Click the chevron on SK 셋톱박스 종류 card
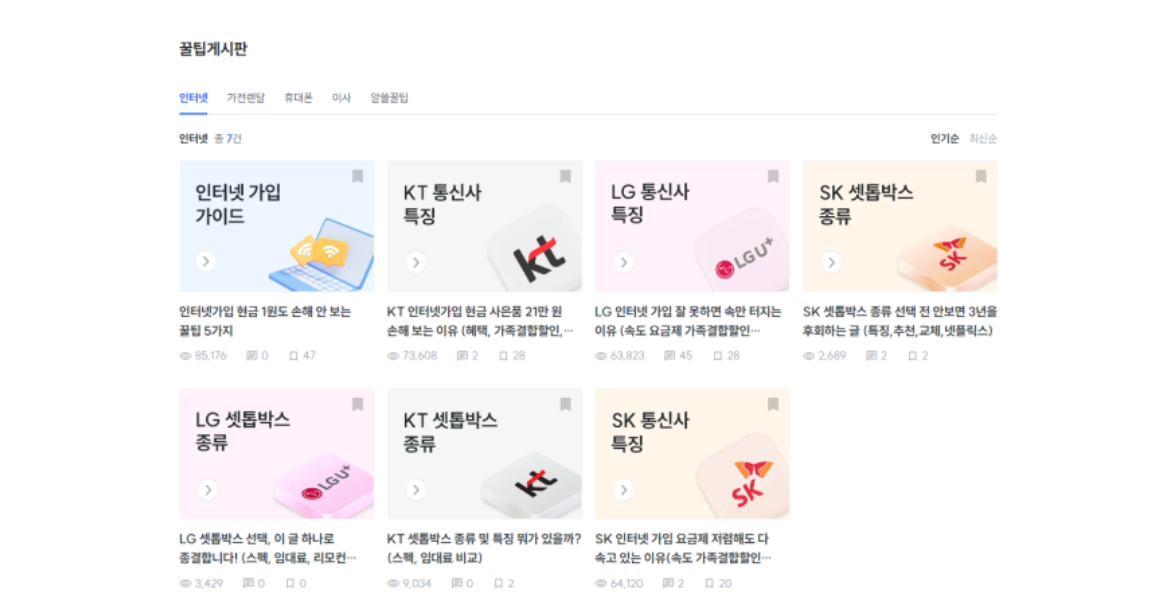This screenshot has width=1150, height=606. [831, 262]
